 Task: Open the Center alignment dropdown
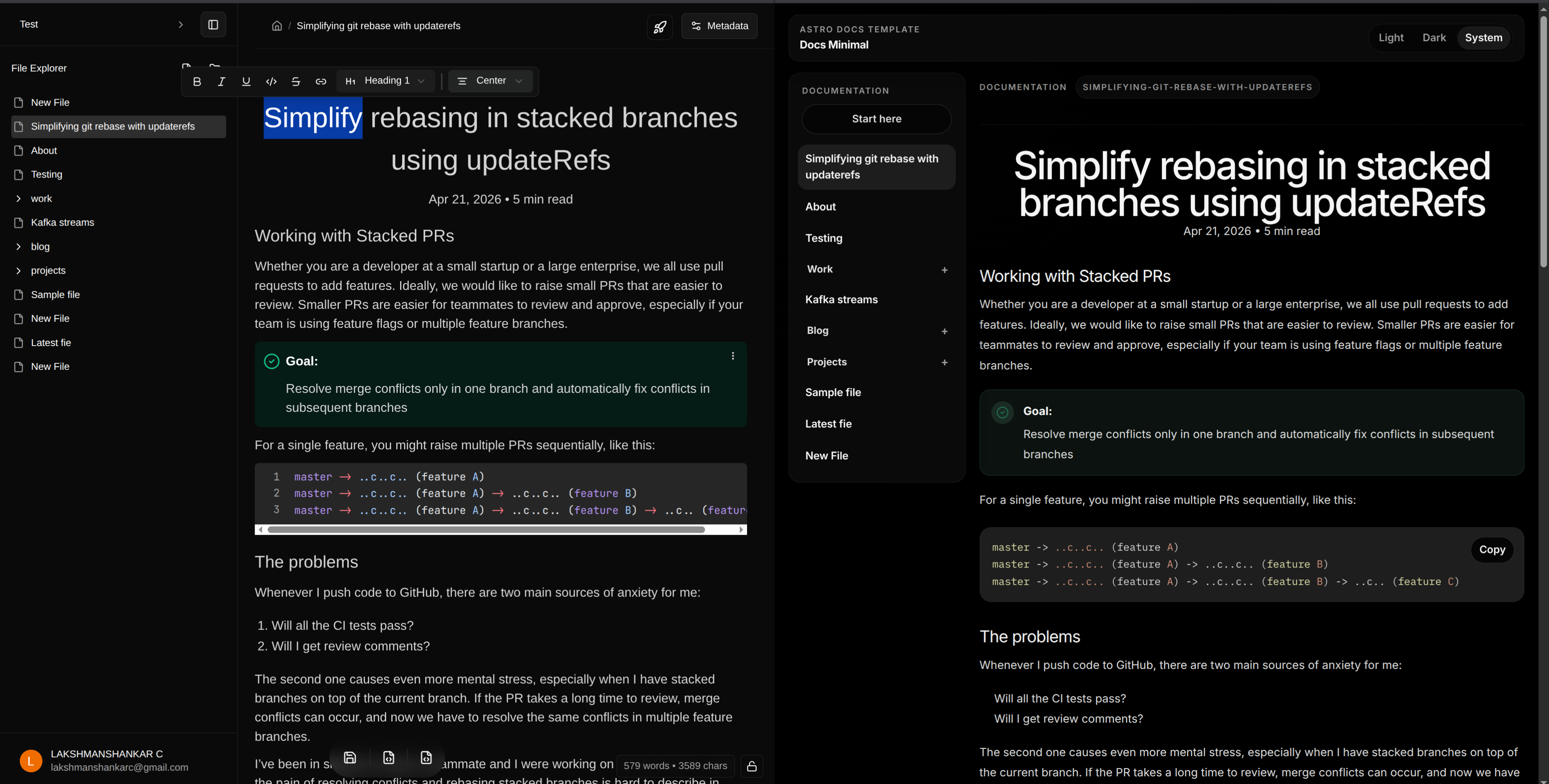click(489, 81)
